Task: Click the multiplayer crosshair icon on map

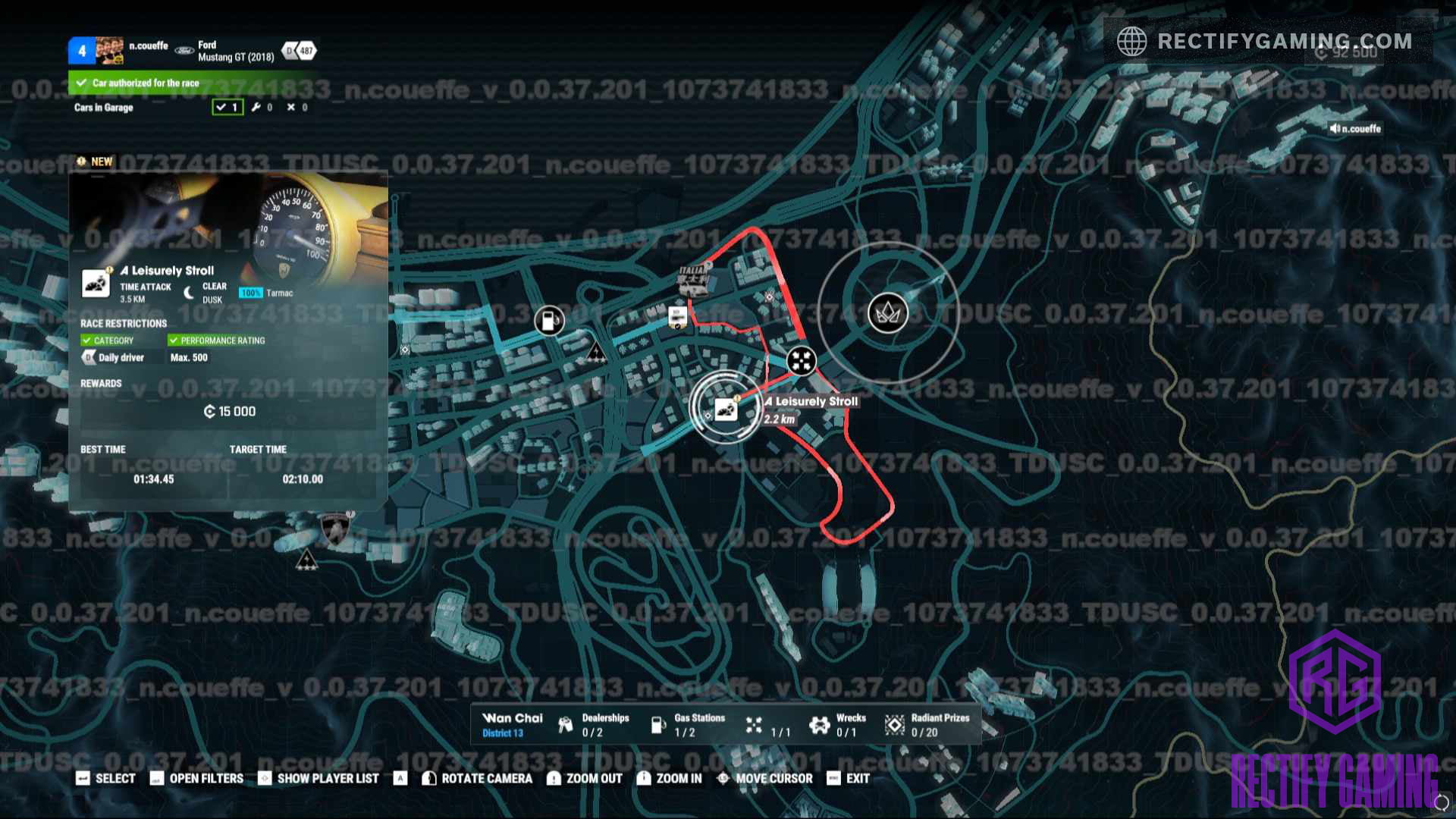Action: (x=800, y=360)
